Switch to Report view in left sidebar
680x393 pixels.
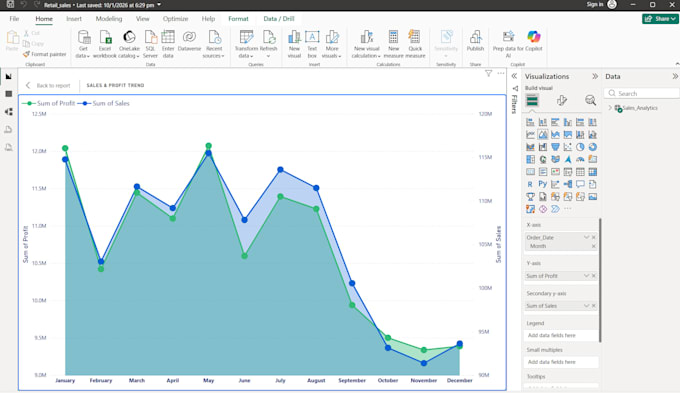click(x=9, y=76)
